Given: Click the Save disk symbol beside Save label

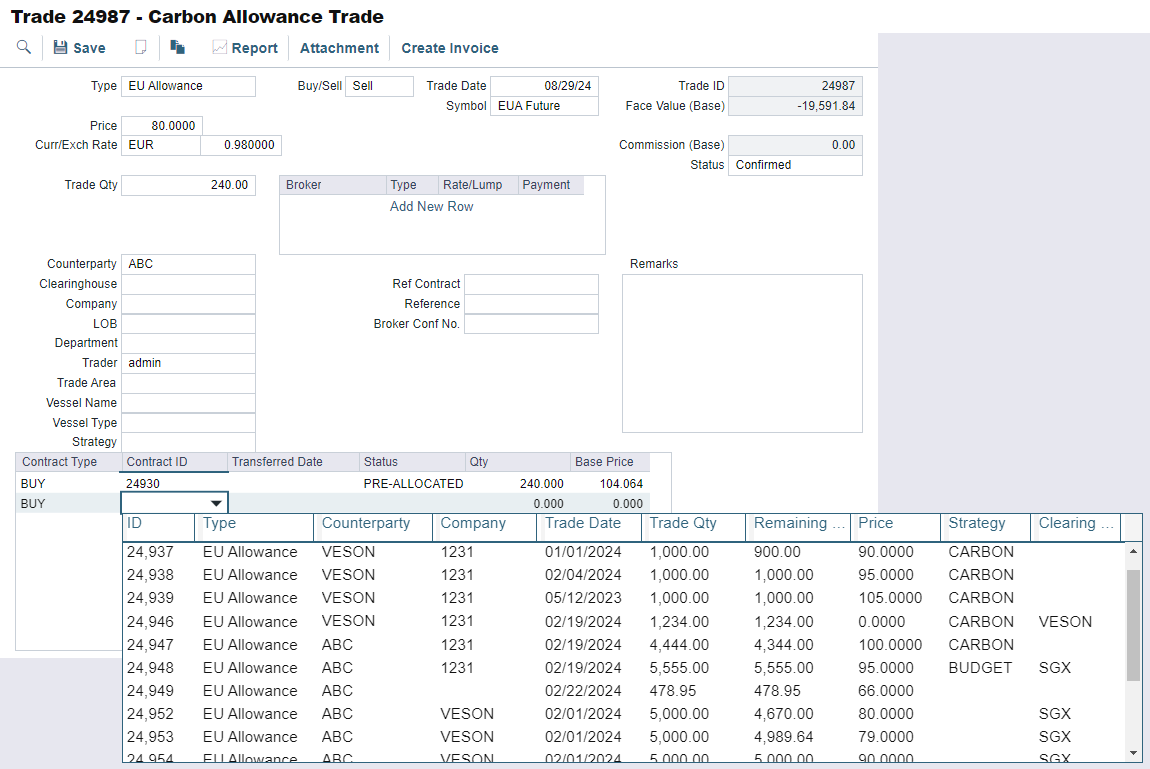Looking at the screenshot, I should [x=60, y=47].
